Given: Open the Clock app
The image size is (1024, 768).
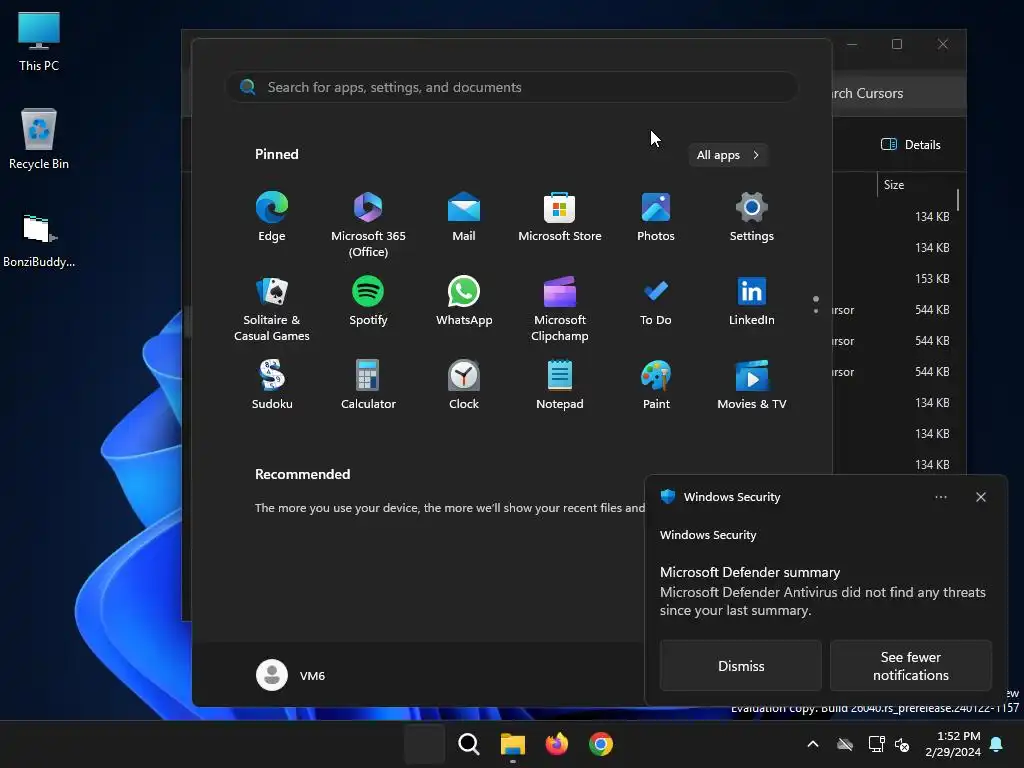Looking at the screenshot, I should [464, 385].
